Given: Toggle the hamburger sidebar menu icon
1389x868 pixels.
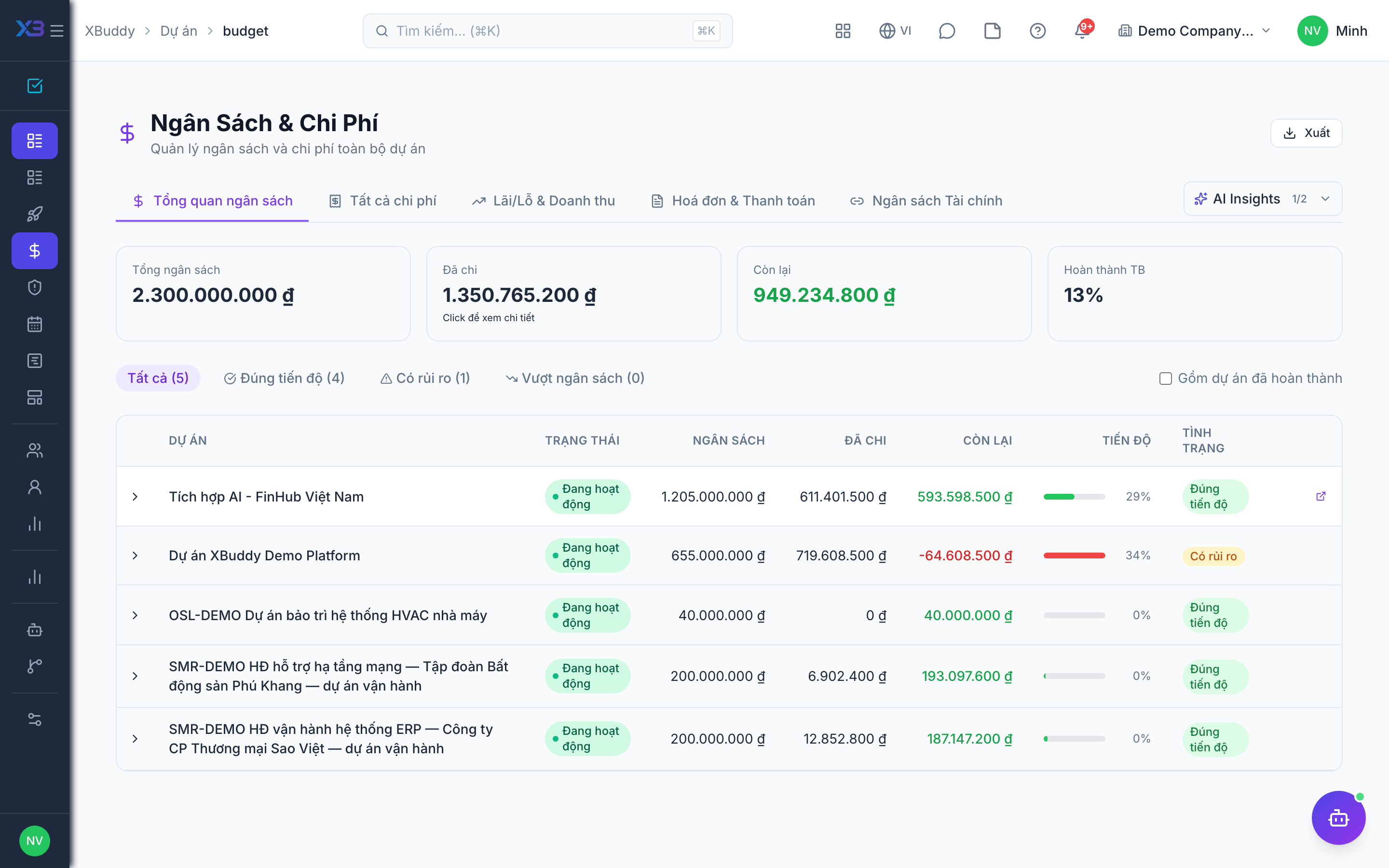Looking at the screenshot, I should click(56, 30).
